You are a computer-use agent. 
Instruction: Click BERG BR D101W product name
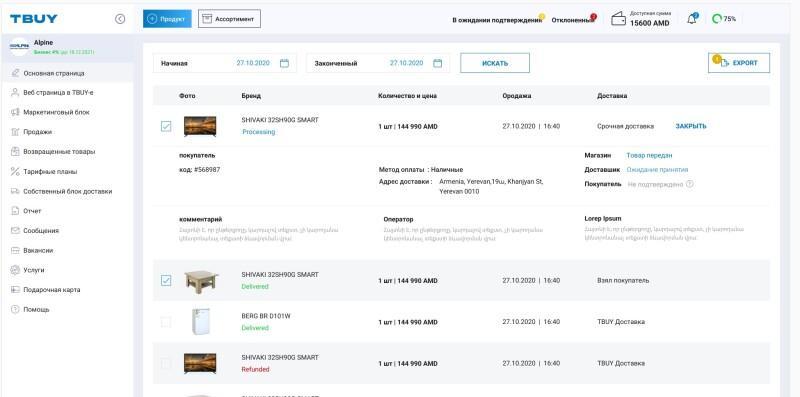click(266, 316)
